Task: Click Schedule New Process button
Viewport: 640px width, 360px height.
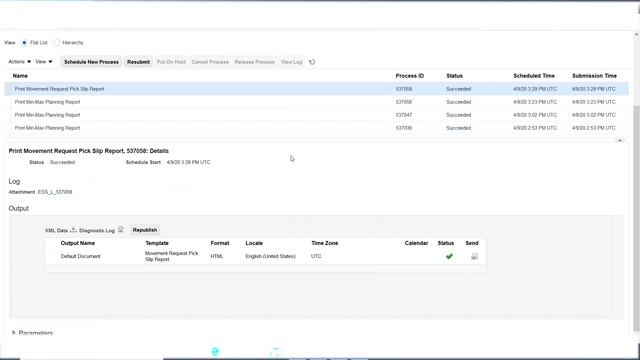Action: (x=91, y=62)
